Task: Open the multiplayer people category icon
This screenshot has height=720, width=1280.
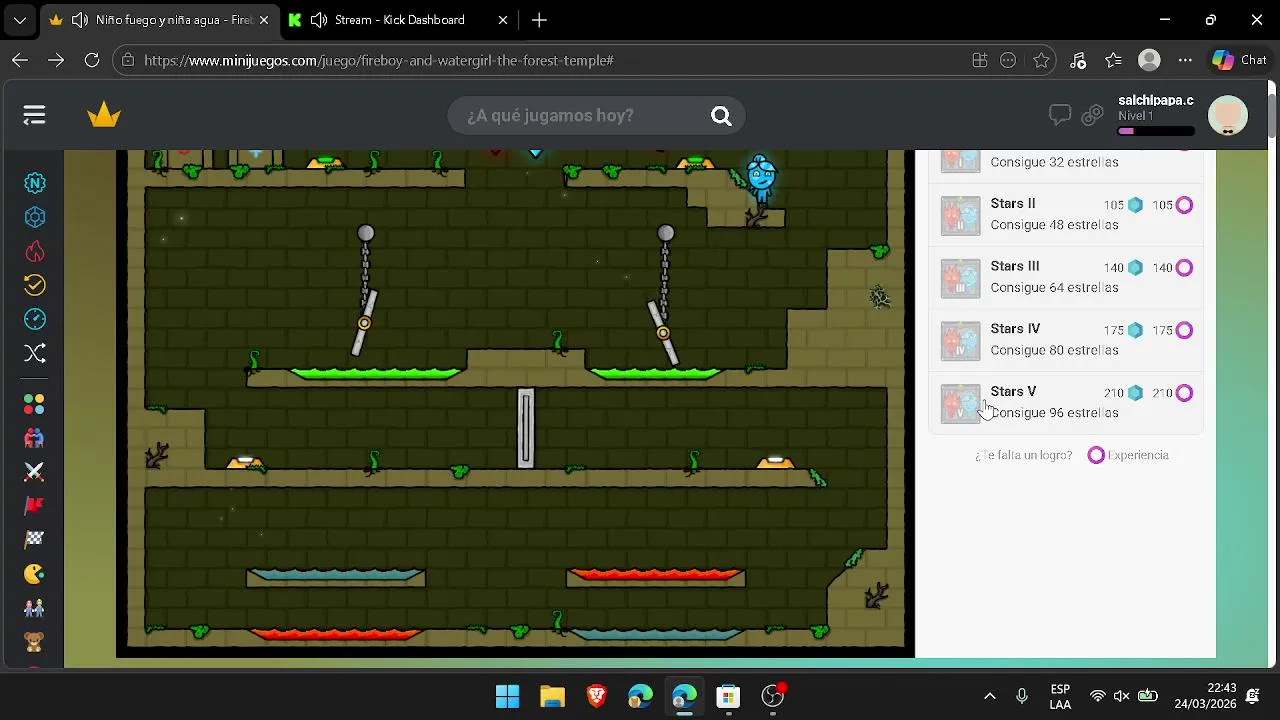Action: [x=34, y=438]
